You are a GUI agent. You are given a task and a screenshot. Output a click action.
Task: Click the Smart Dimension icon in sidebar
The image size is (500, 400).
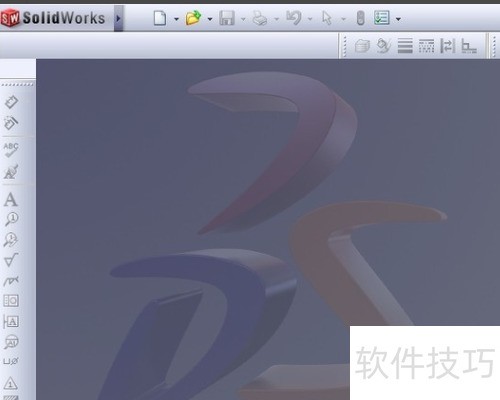tap(11, 102)
